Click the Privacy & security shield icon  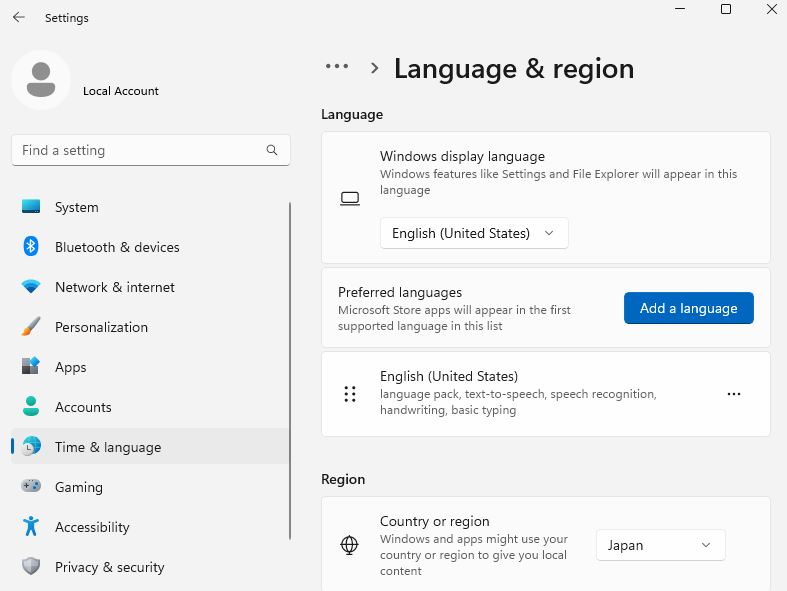[31, 567]
